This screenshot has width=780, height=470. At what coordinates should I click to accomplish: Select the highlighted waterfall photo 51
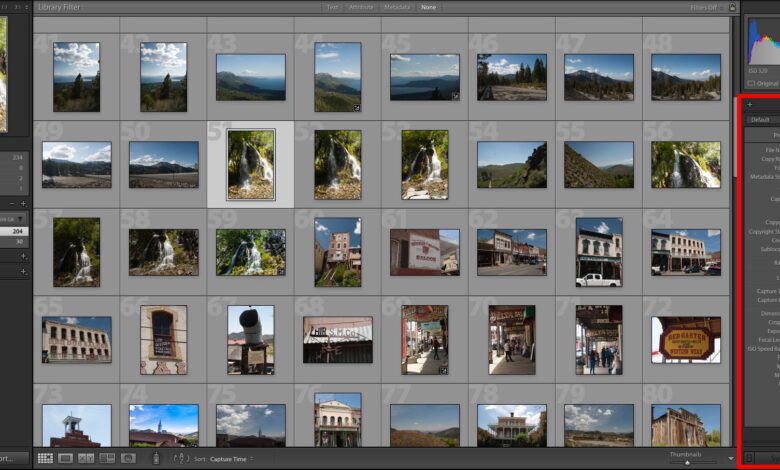point(251,165)
